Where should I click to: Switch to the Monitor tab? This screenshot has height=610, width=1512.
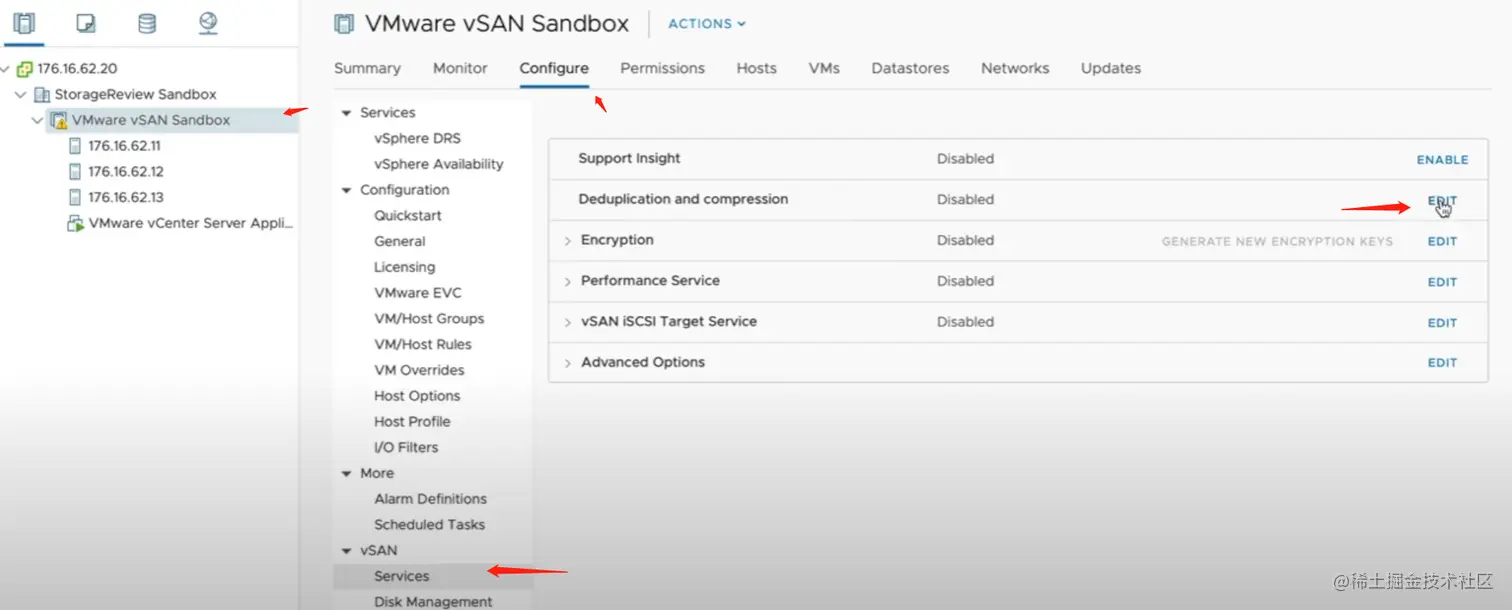point(460,68)
